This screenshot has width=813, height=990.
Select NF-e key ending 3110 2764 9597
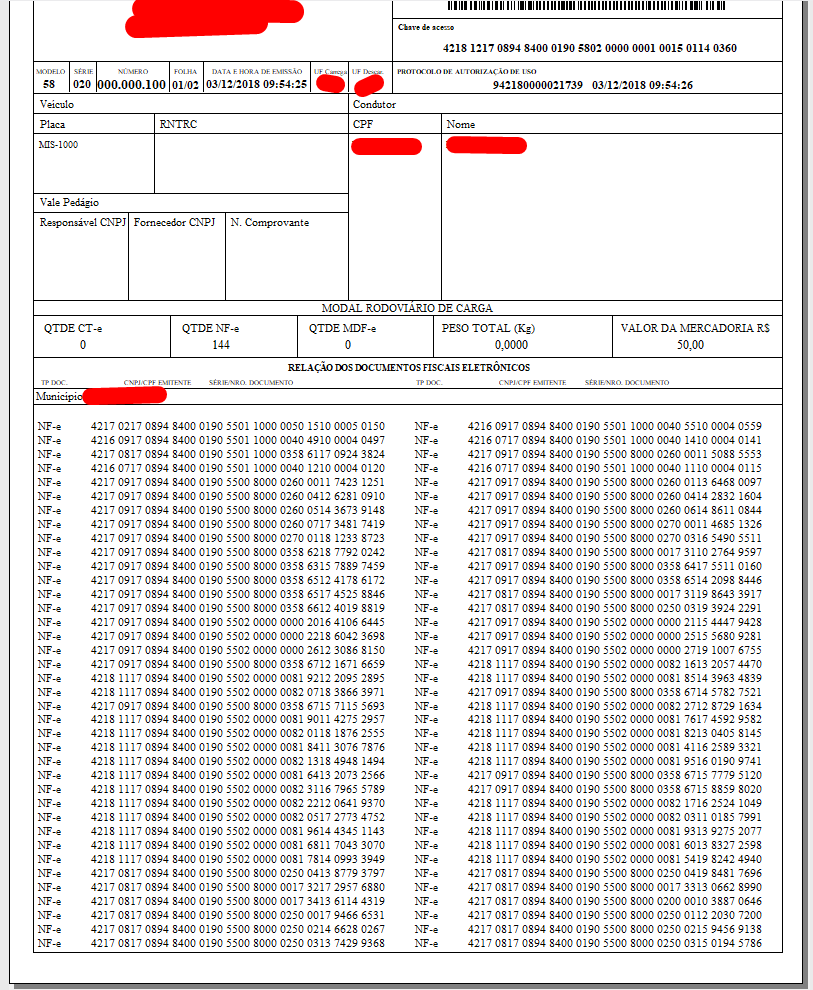click(x=614, y=552)
